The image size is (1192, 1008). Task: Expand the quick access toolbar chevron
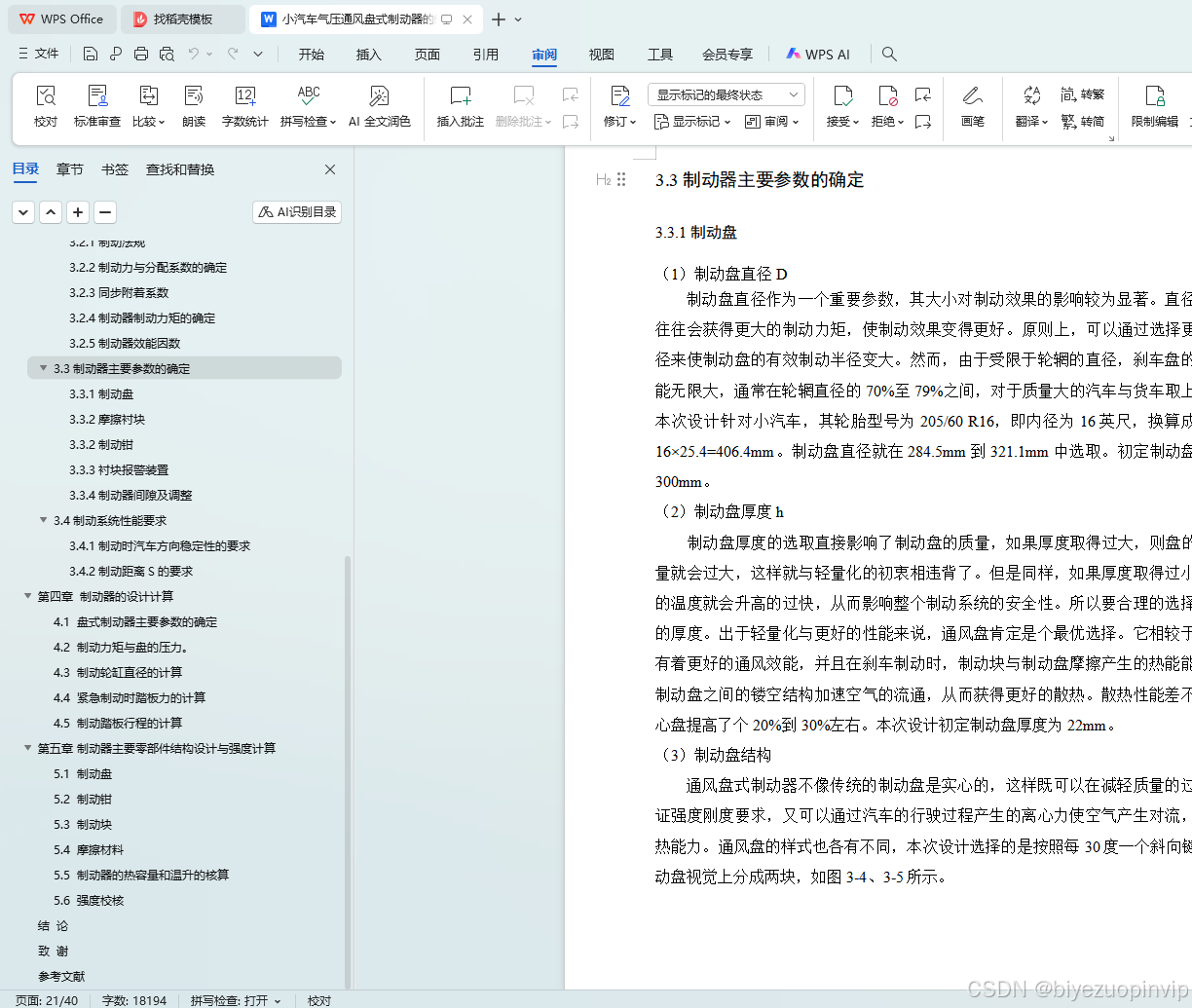click(x=258, y=54)
